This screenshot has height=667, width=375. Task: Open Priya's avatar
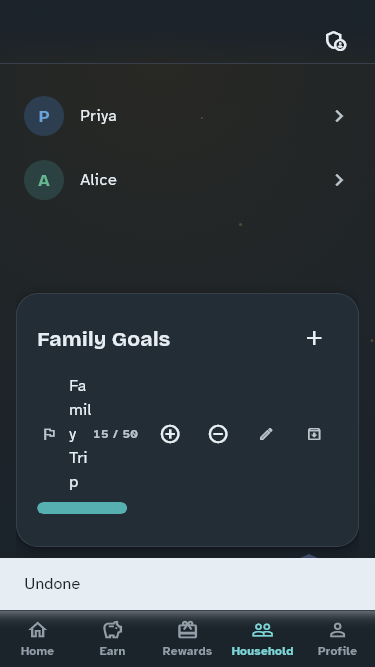[x=44, y=116]
